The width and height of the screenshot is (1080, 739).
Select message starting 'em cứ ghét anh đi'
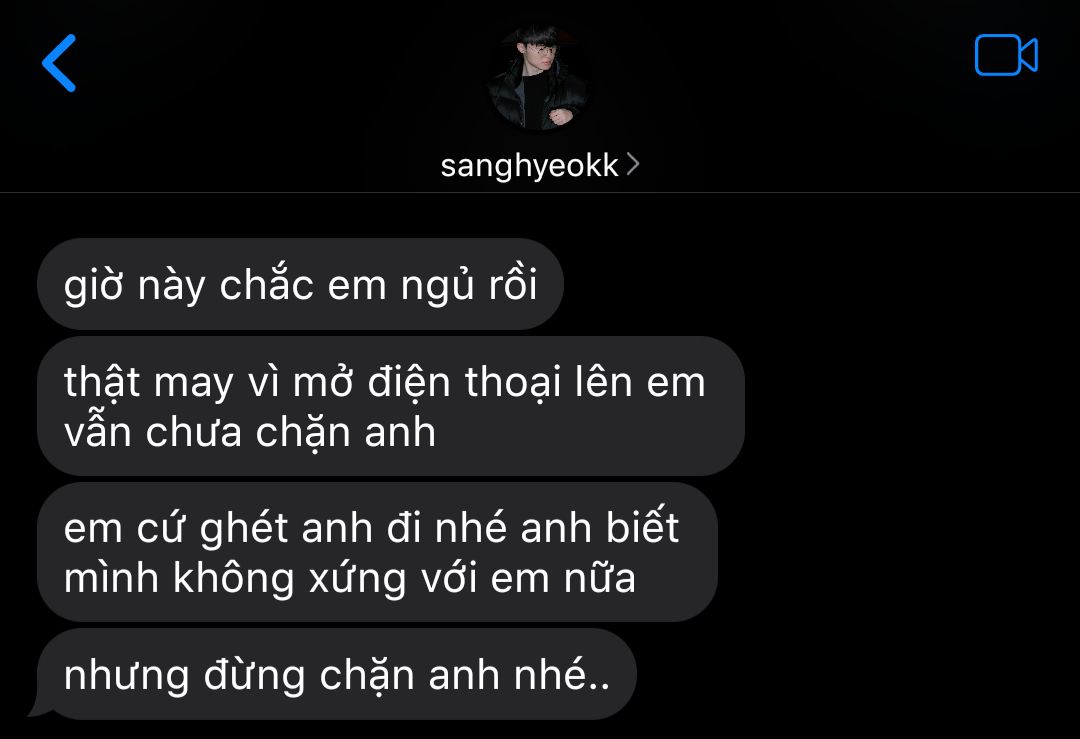tap(377, 552)
